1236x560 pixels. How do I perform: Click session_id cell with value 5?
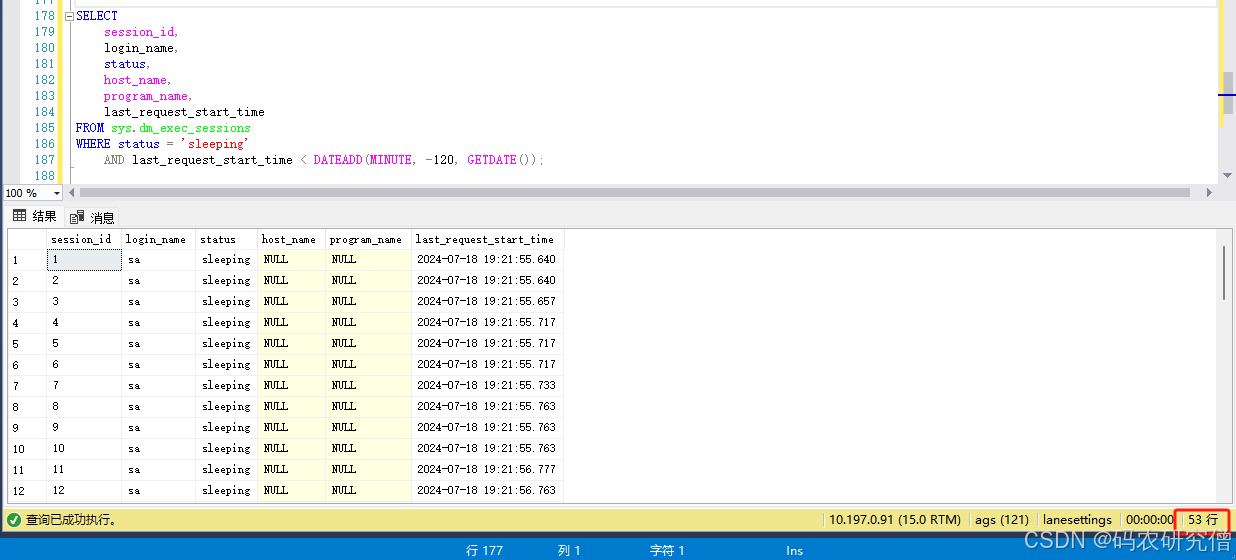click(x=84, y=344)
